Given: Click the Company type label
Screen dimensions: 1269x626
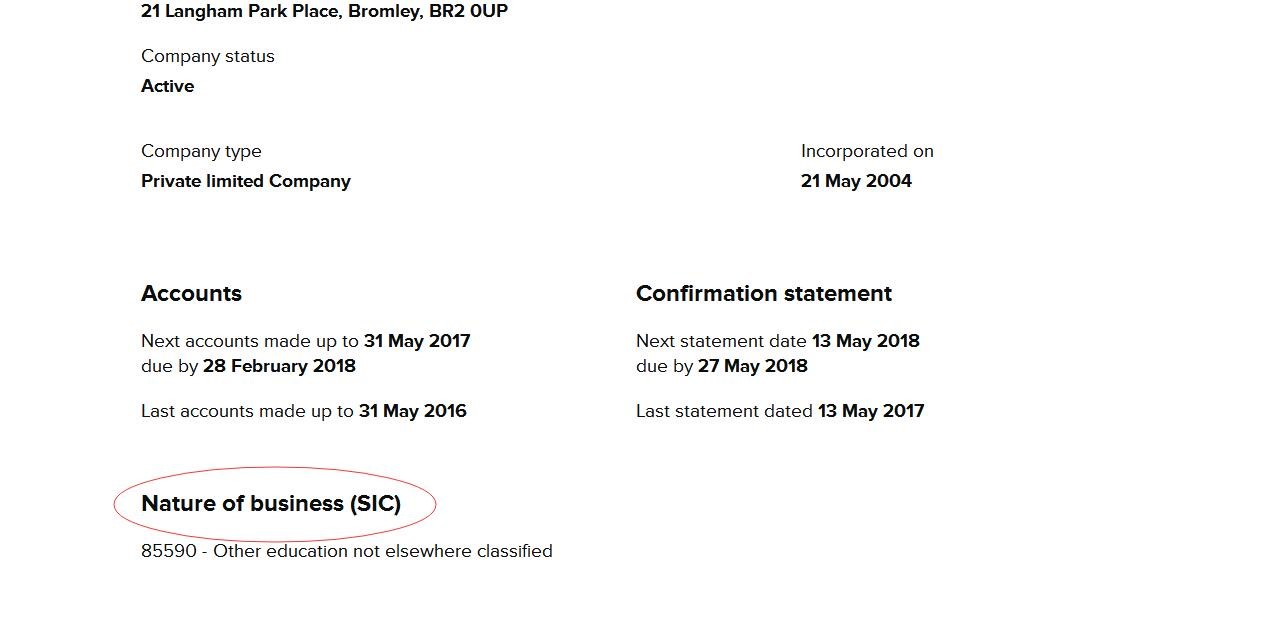Looking at the screenshot, I should tap(201, 151).
